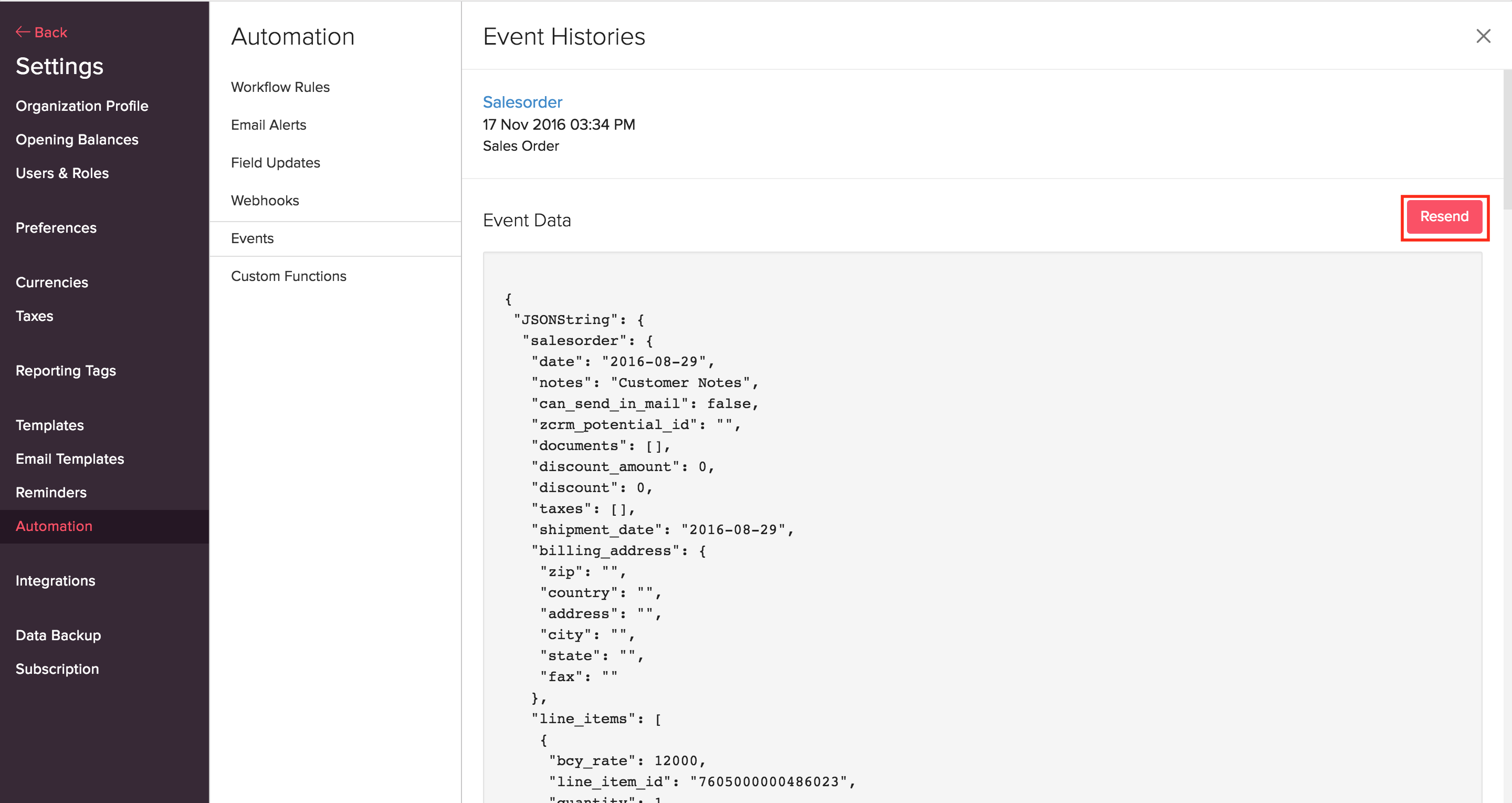Select Reporting Tags in sidebar
This screenshot has height=803, width=1512.
point(66,370)
